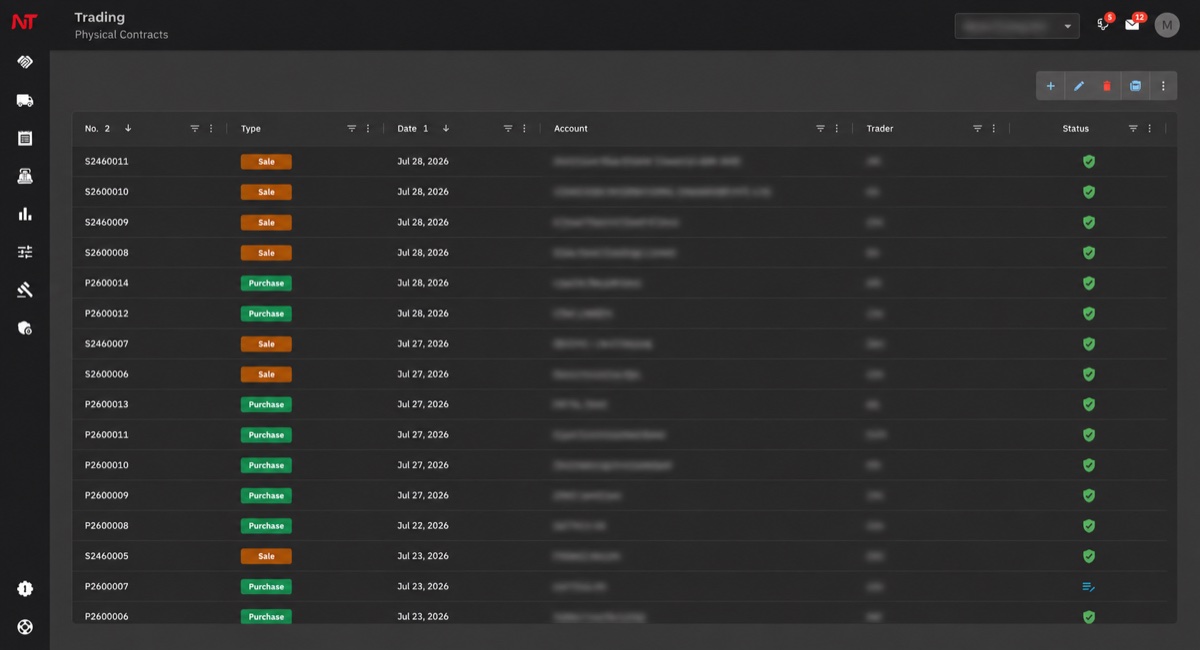The width and height of the screenshot is (1200, 650).
Task: Sort by the Status column header
Action: pyautogui.click(x=1076, y=128)
